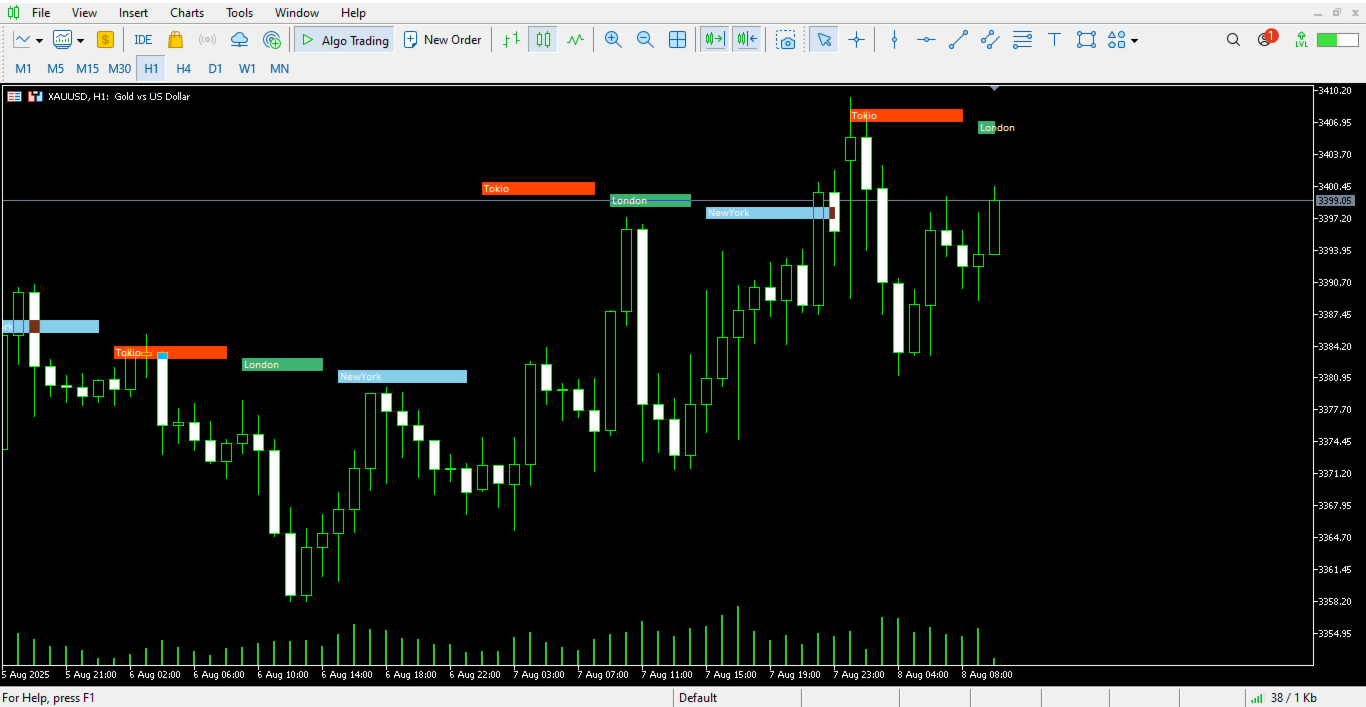Select the rectangle shape tool
Screen dimensions: 1366x707
(1086, 40)
